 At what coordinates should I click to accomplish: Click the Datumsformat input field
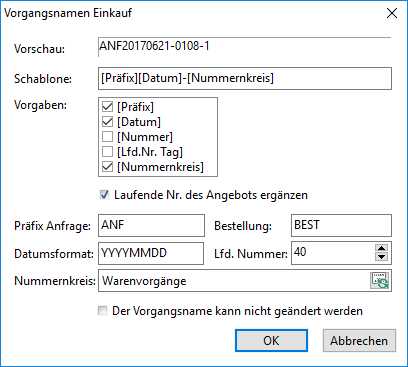151,253
